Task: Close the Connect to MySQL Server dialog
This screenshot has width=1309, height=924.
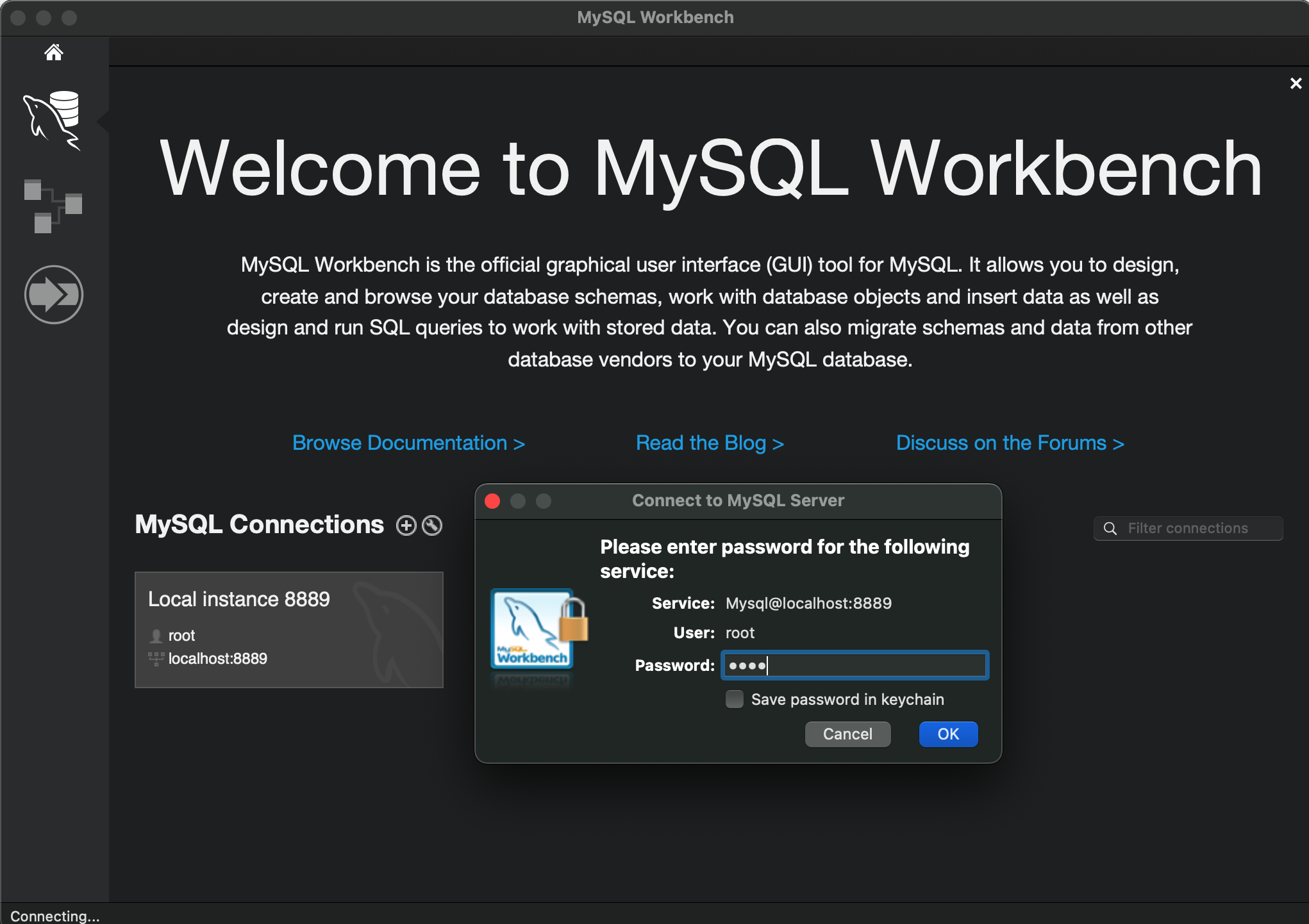Action: (492, 501)
